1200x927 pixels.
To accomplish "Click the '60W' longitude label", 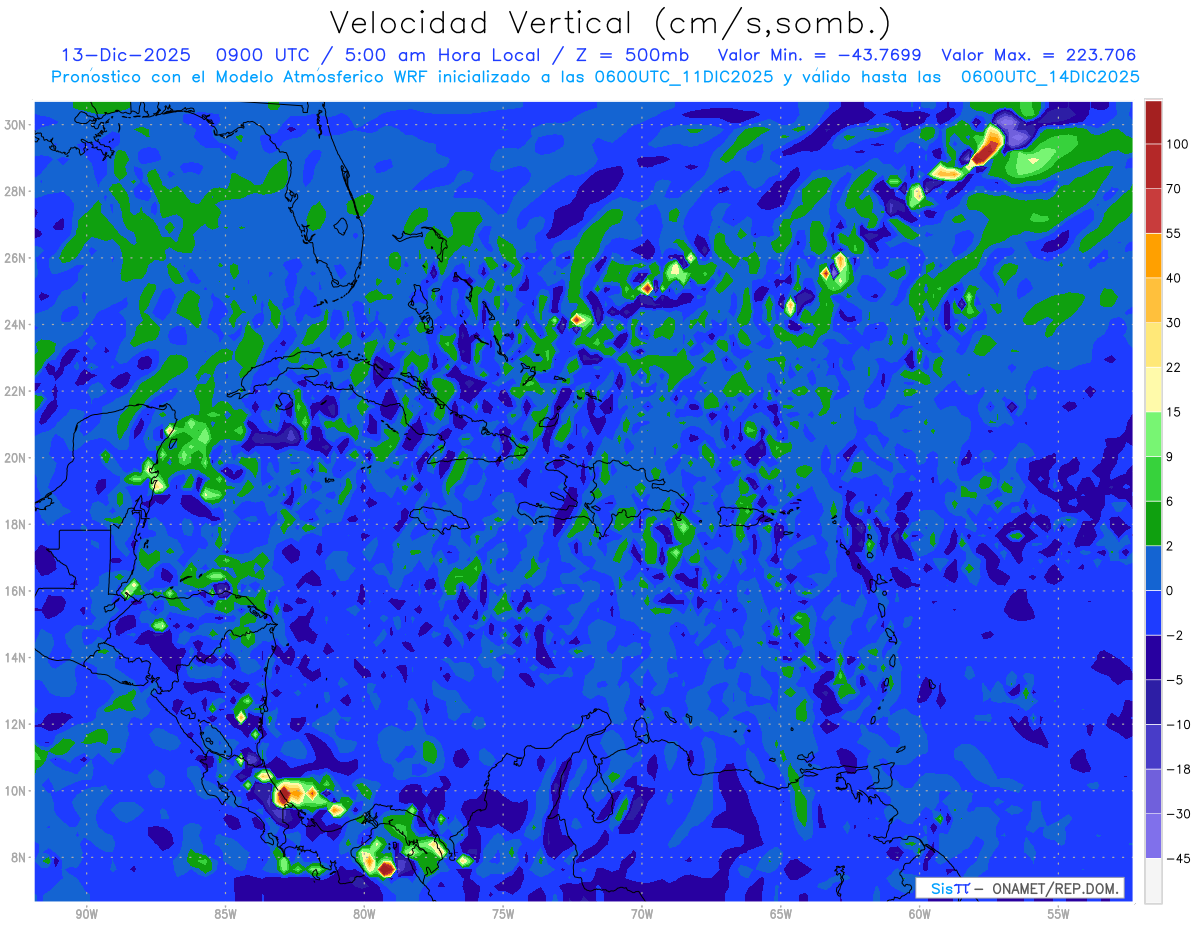I will coord(920,914).
